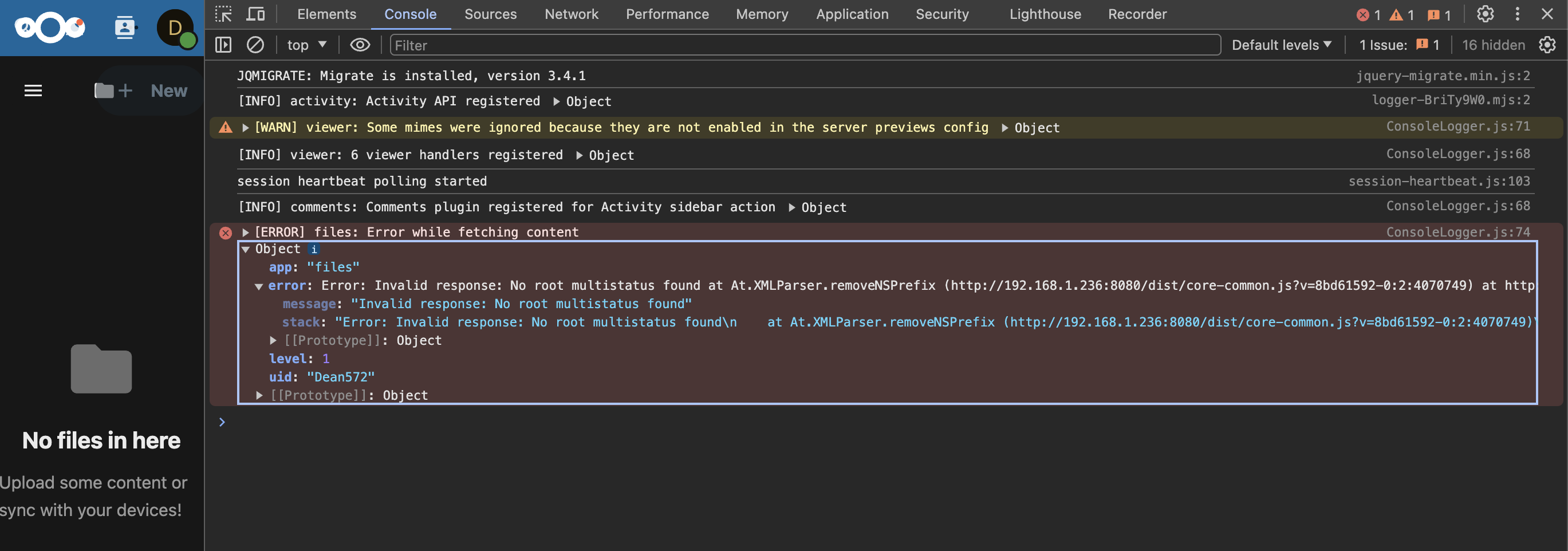Open the DevTools three-dot customize menu
Screen dimensions: 1568x551
(x=1517, y=14)
